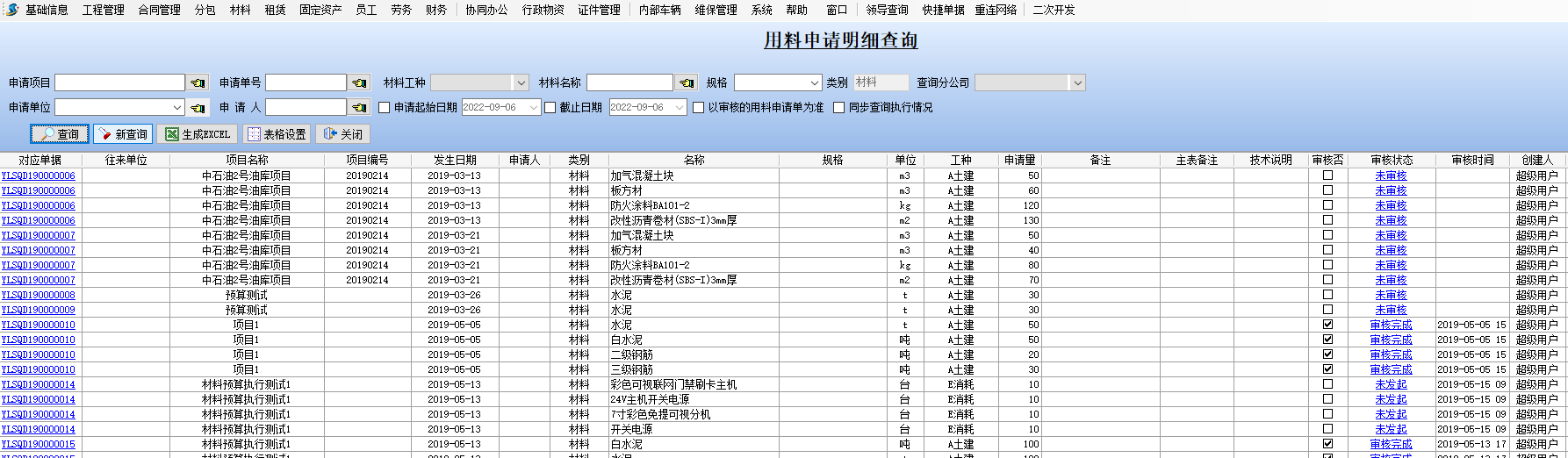Expand the 材料工种 dropdown
This screenshot has width=1568, height=458.
point(521,82)
